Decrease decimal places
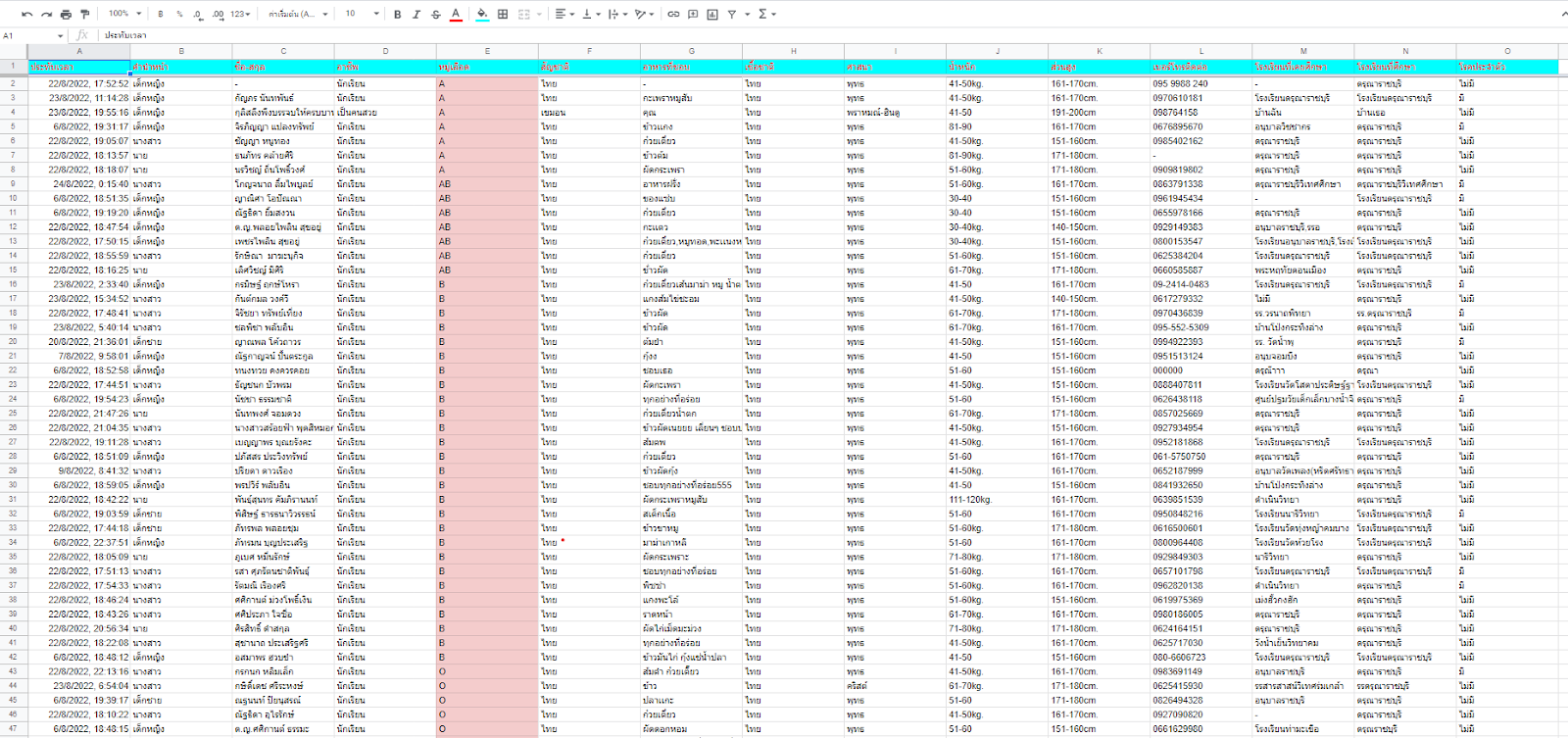 point(198,14)
